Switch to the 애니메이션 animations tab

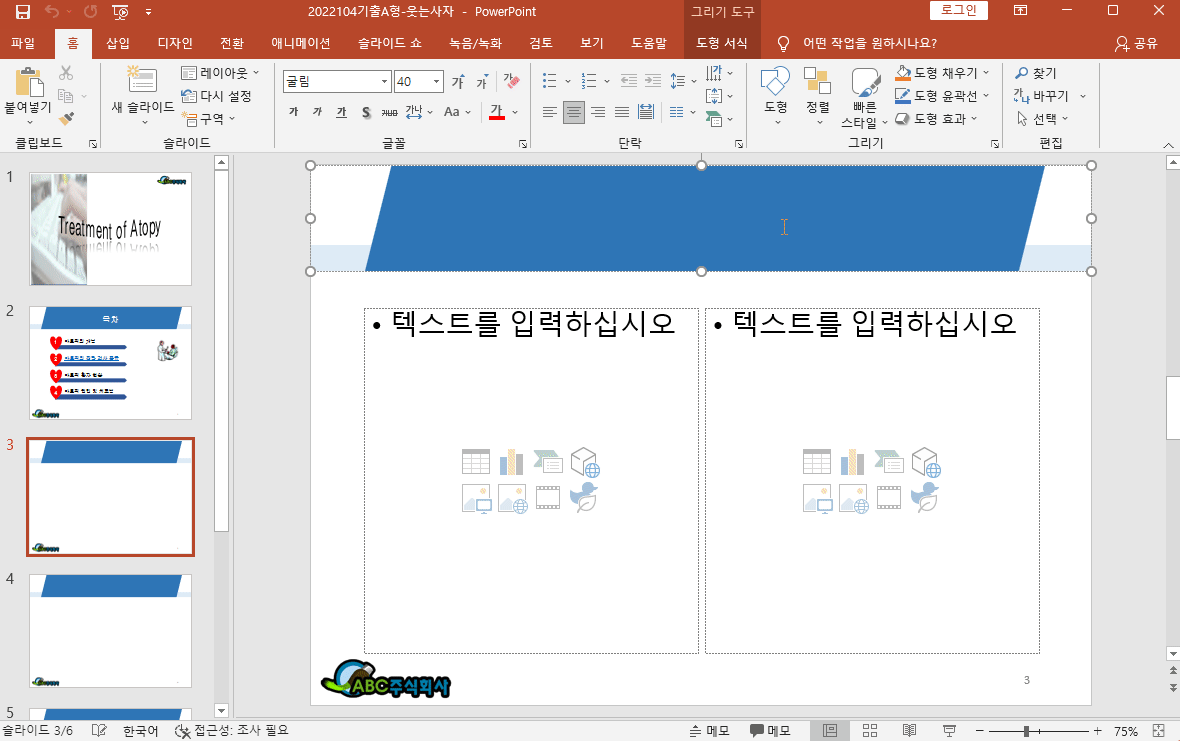[x=301, y=43]
